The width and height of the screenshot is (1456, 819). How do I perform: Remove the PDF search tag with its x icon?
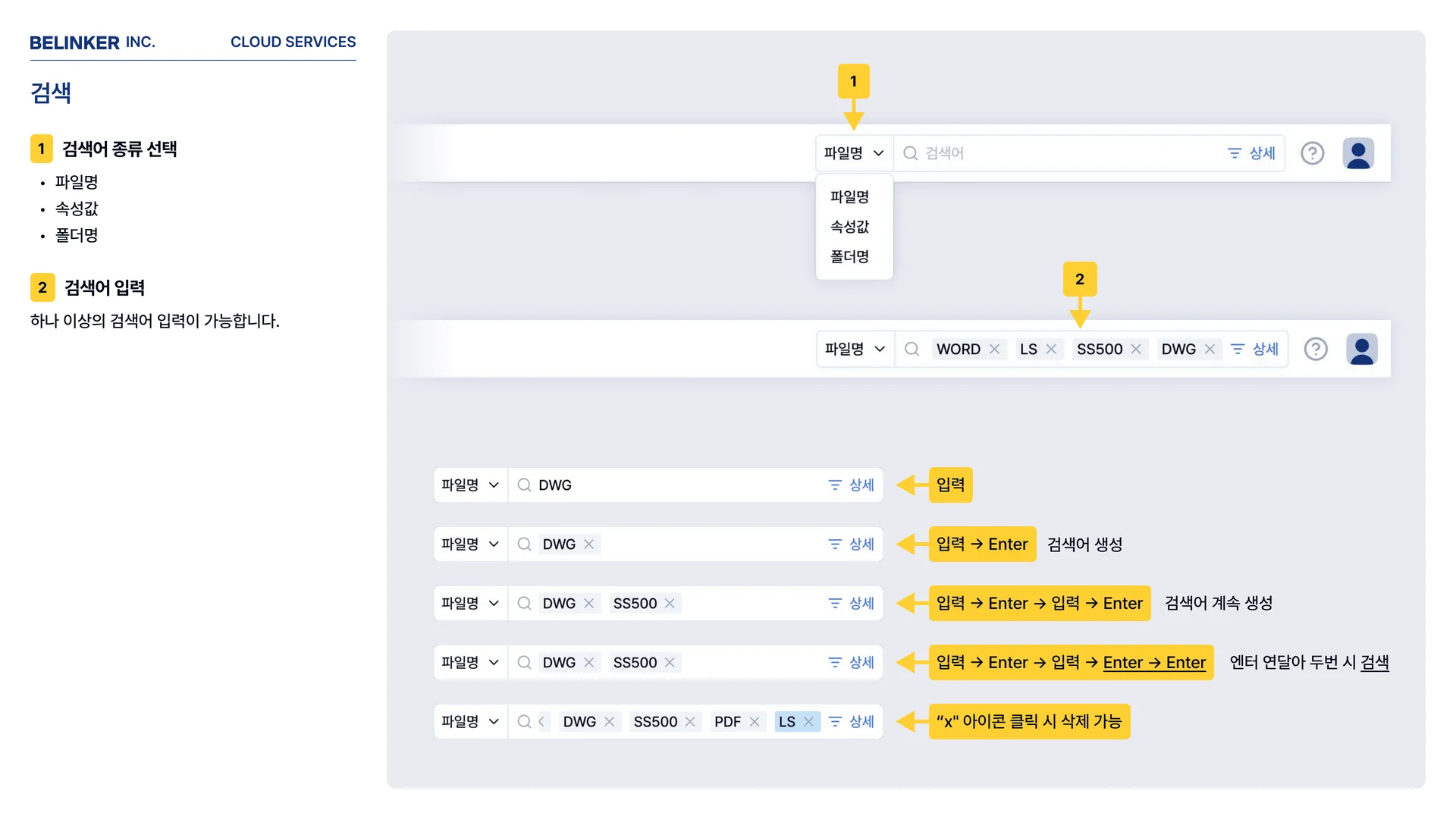coord(754,722)
